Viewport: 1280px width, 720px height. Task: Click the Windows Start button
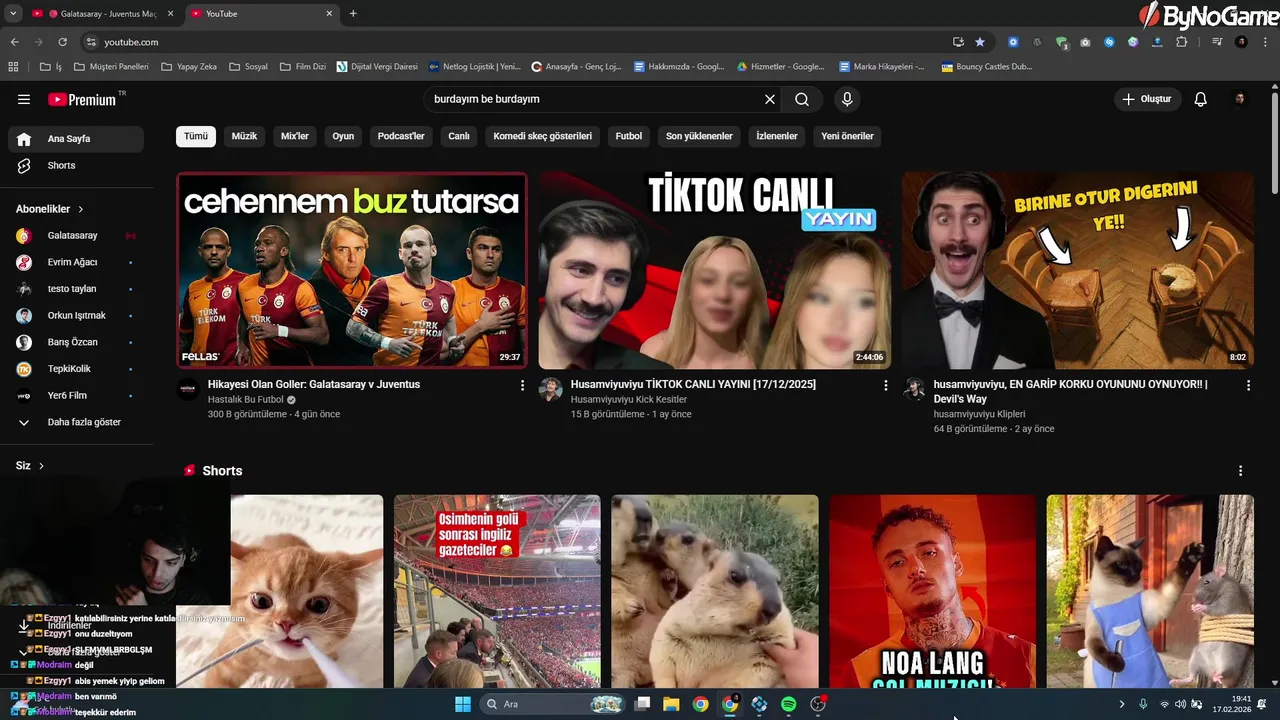[x=463, y=704]
